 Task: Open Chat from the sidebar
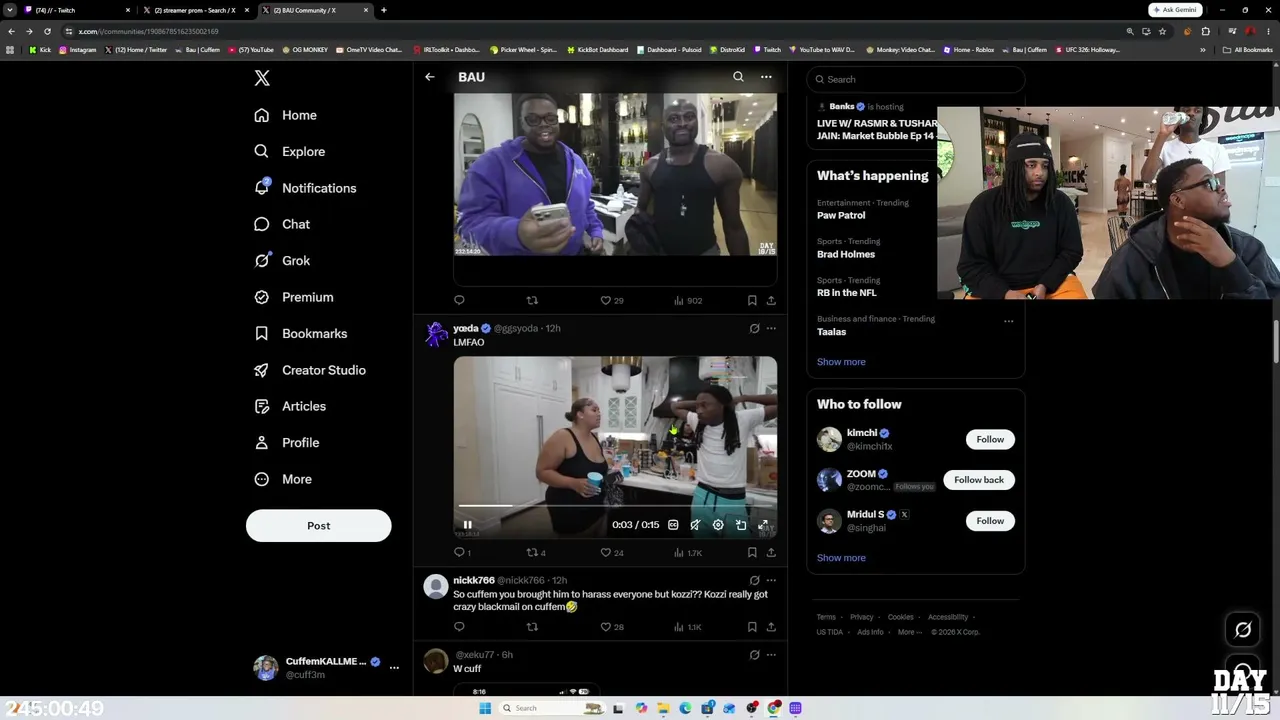(x=282, y=224)
